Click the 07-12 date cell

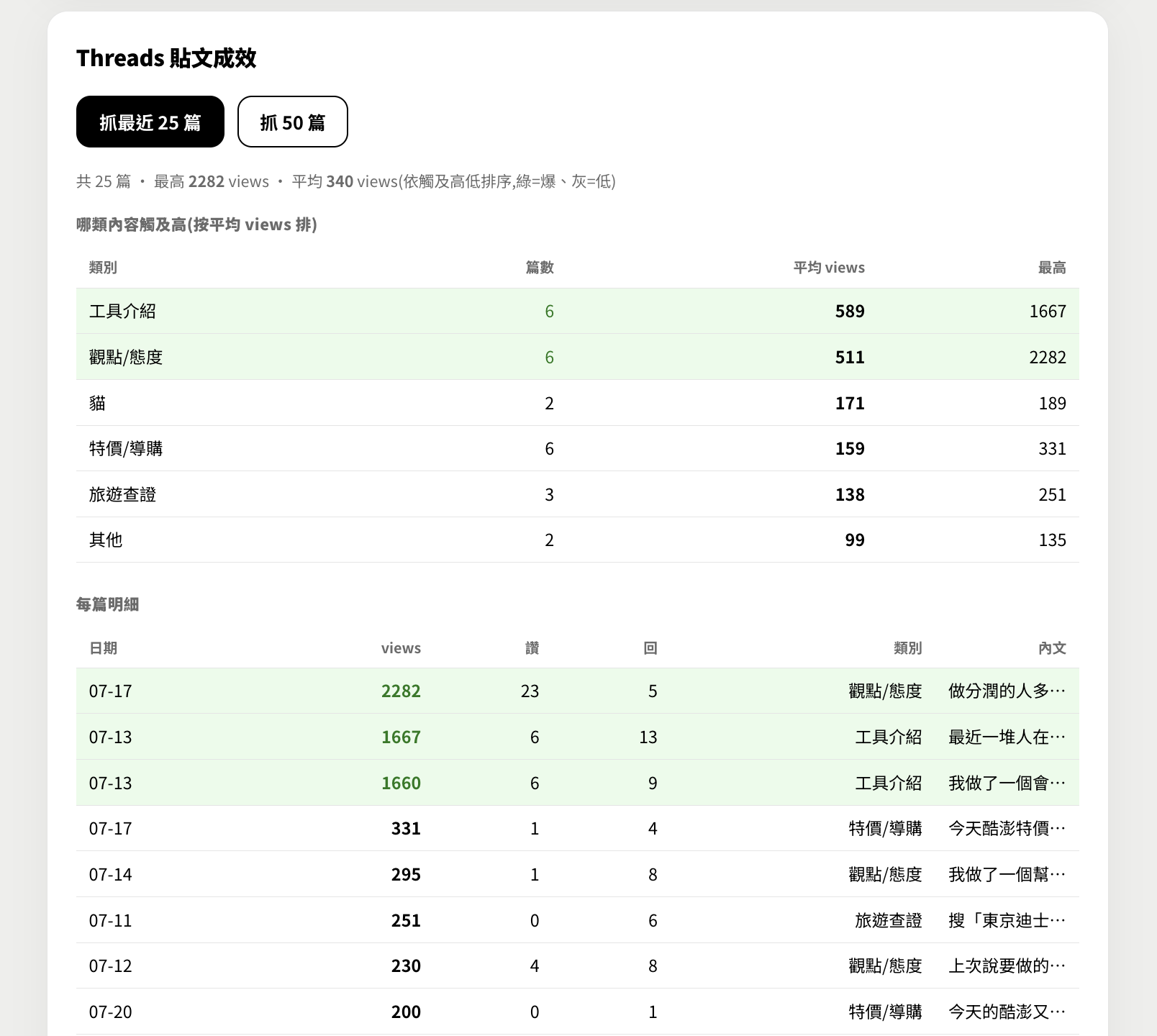click(110, 965)
